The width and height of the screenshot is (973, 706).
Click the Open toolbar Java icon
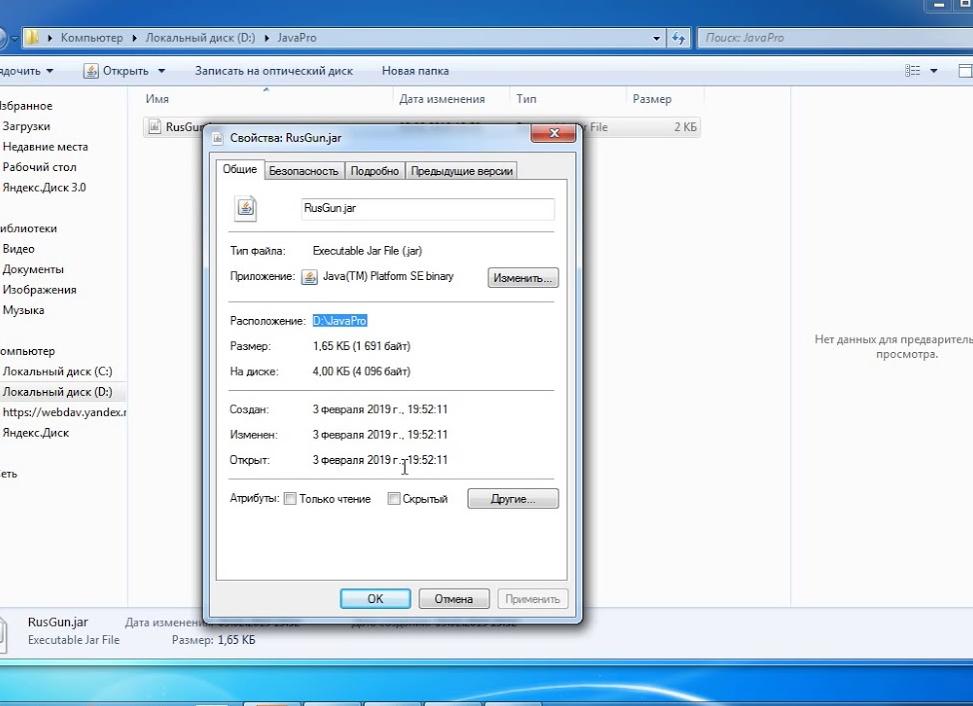click(x=91, y=71)
